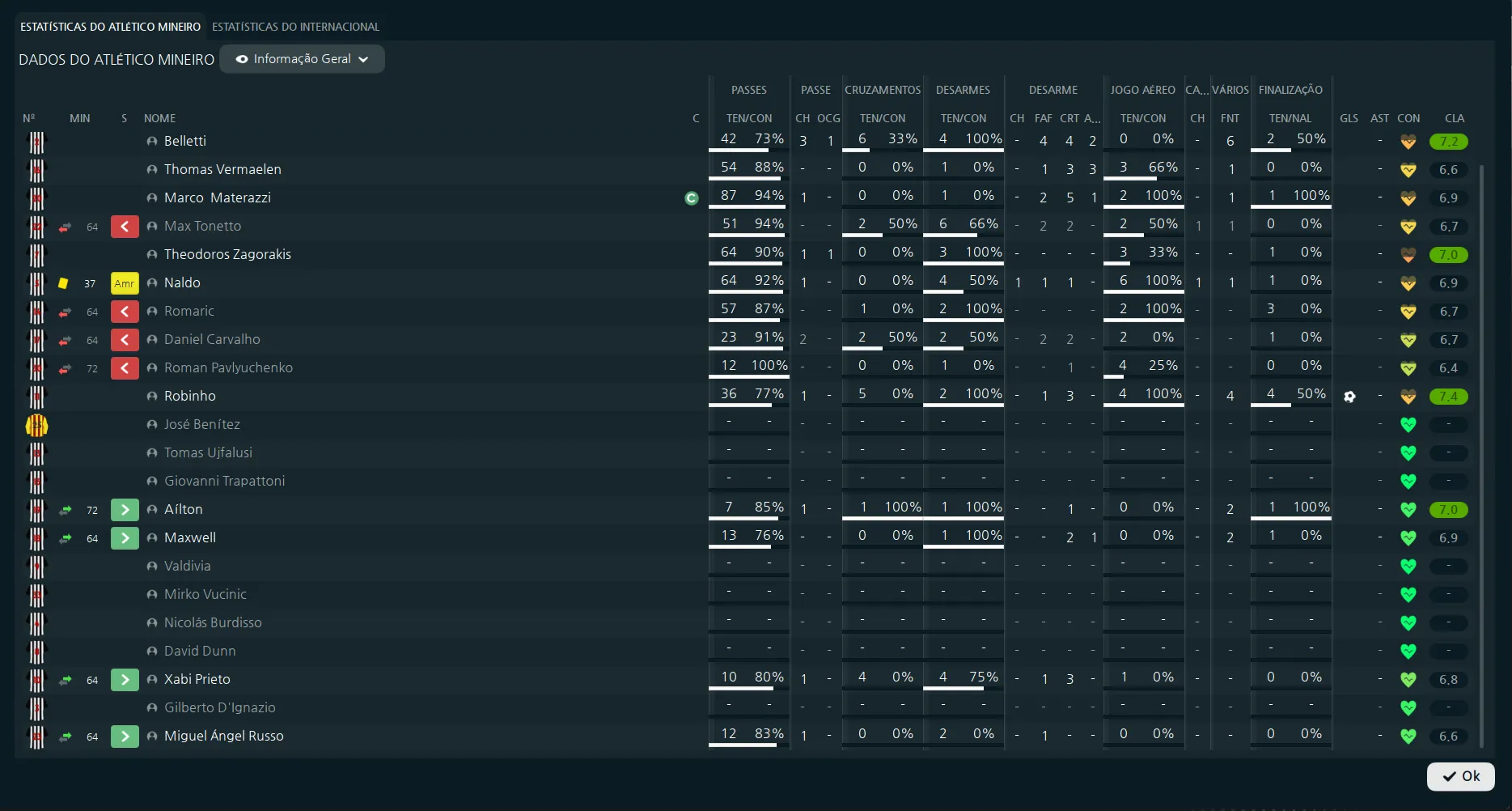This screenshot has height=811, width=1512.
Task: Sort by the GLS goals column header
Action: (x=1349, y=118)
